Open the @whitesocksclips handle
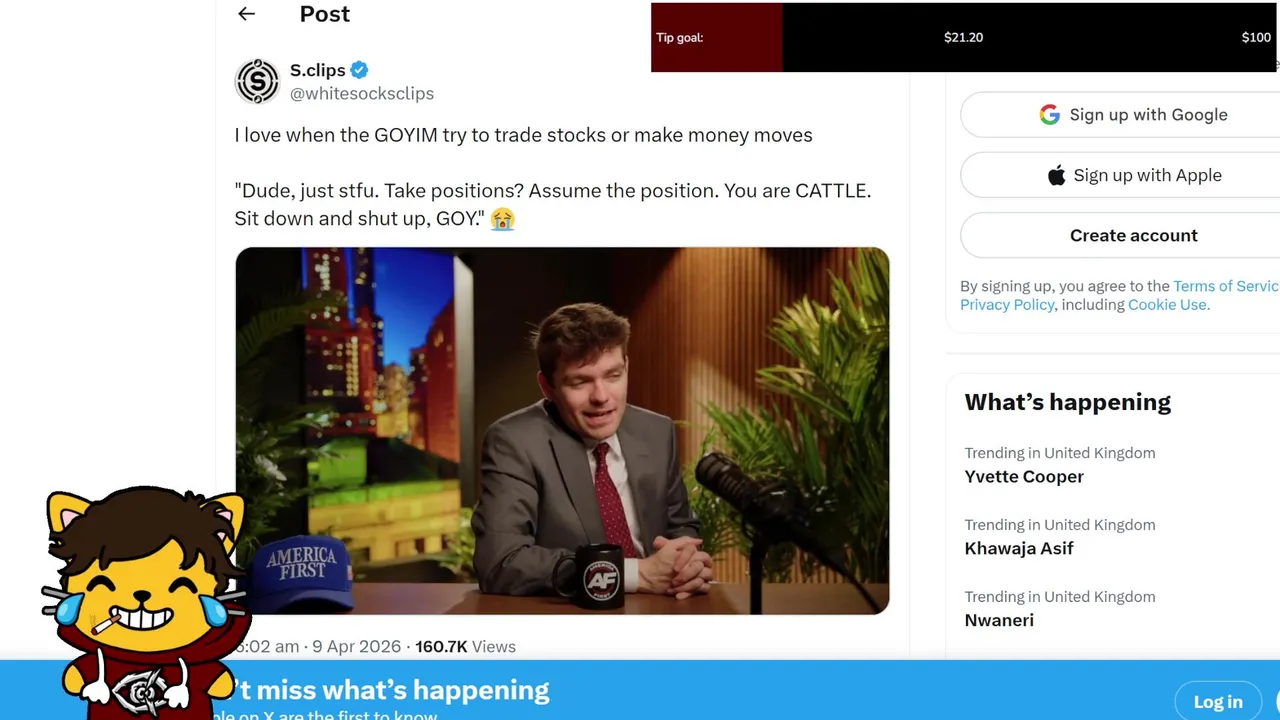The height and width of the screenshot is (720, 1280). [x=362, y=93]
